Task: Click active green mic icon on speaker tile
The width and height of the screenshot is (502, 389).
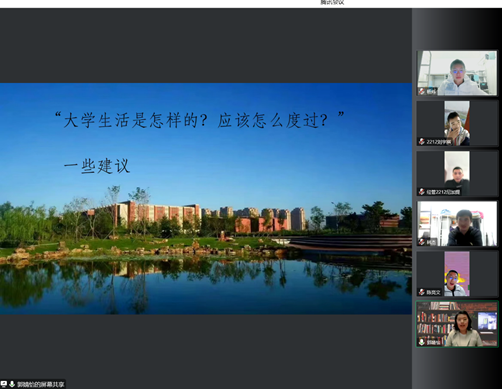Action: [422, 342]
